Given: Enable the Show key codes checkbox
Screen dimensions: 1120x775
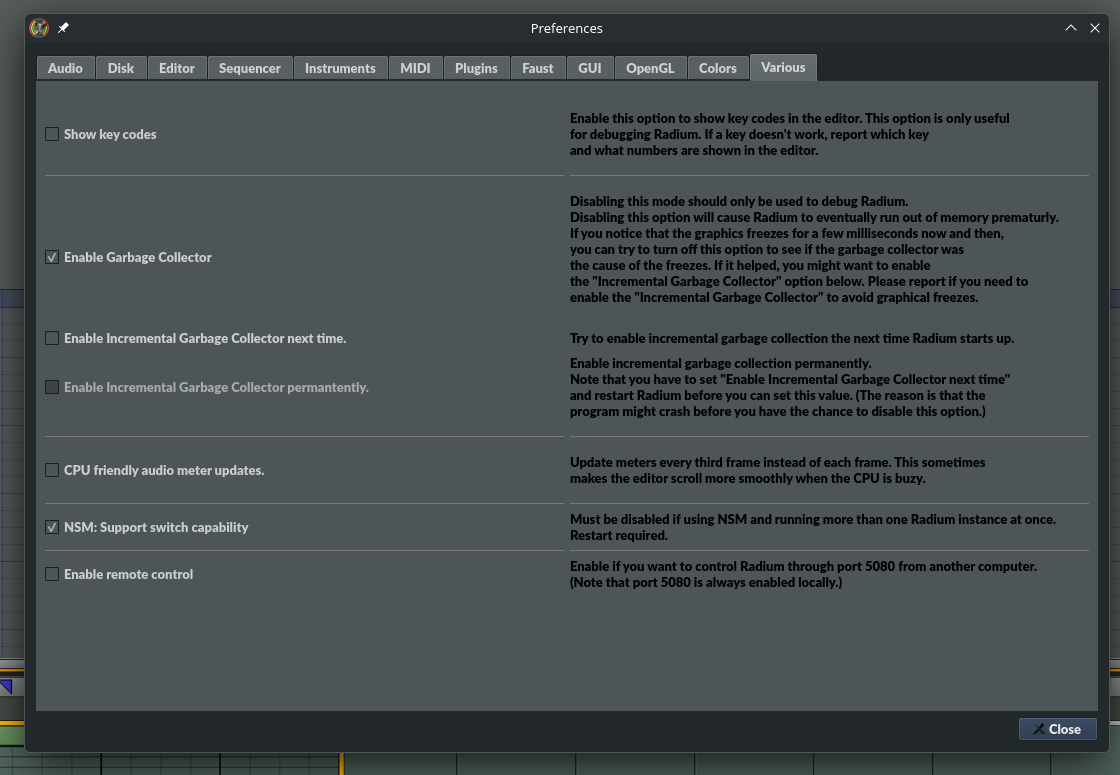Looking at the screenshot, I should click(52, 134).
